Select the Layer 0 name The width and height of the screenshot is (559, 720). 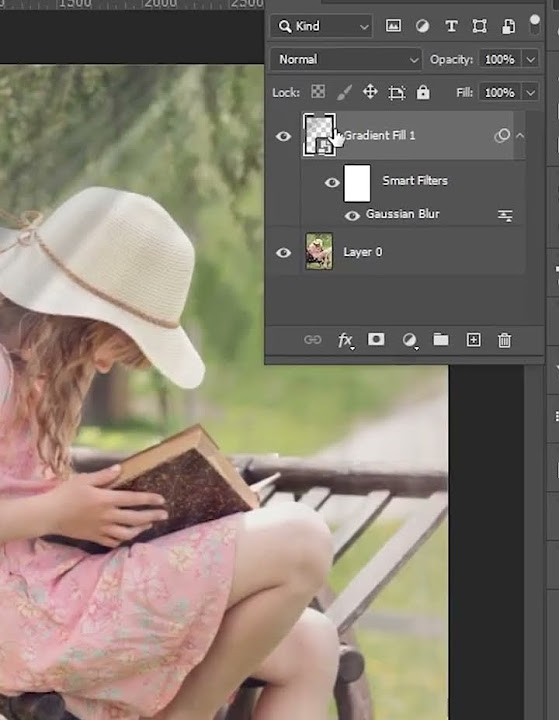tap(362, 252)
